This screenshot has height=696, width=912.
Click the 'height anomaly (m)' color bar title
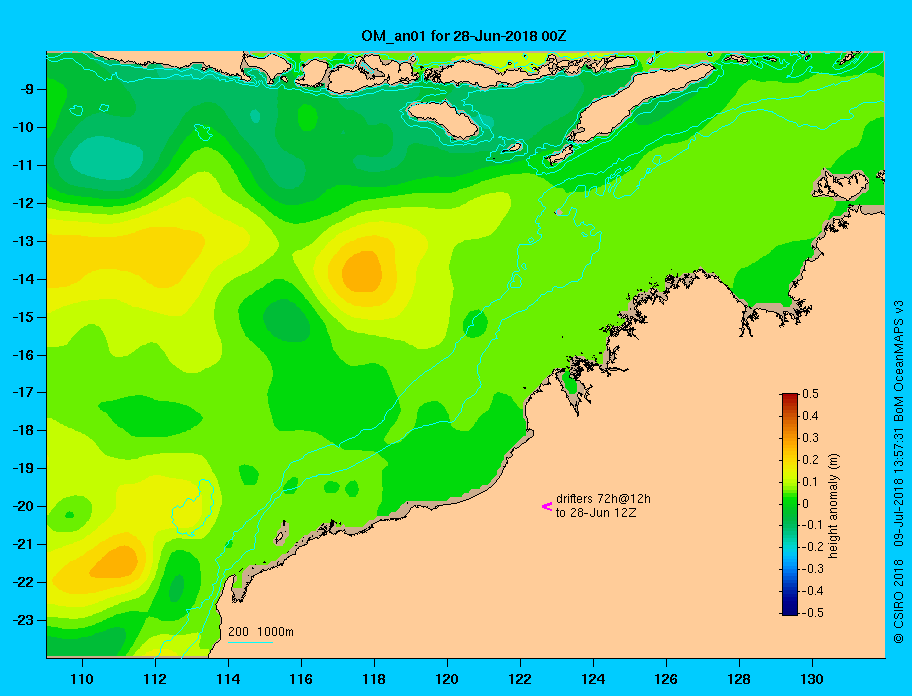click(x=833, y=505)
